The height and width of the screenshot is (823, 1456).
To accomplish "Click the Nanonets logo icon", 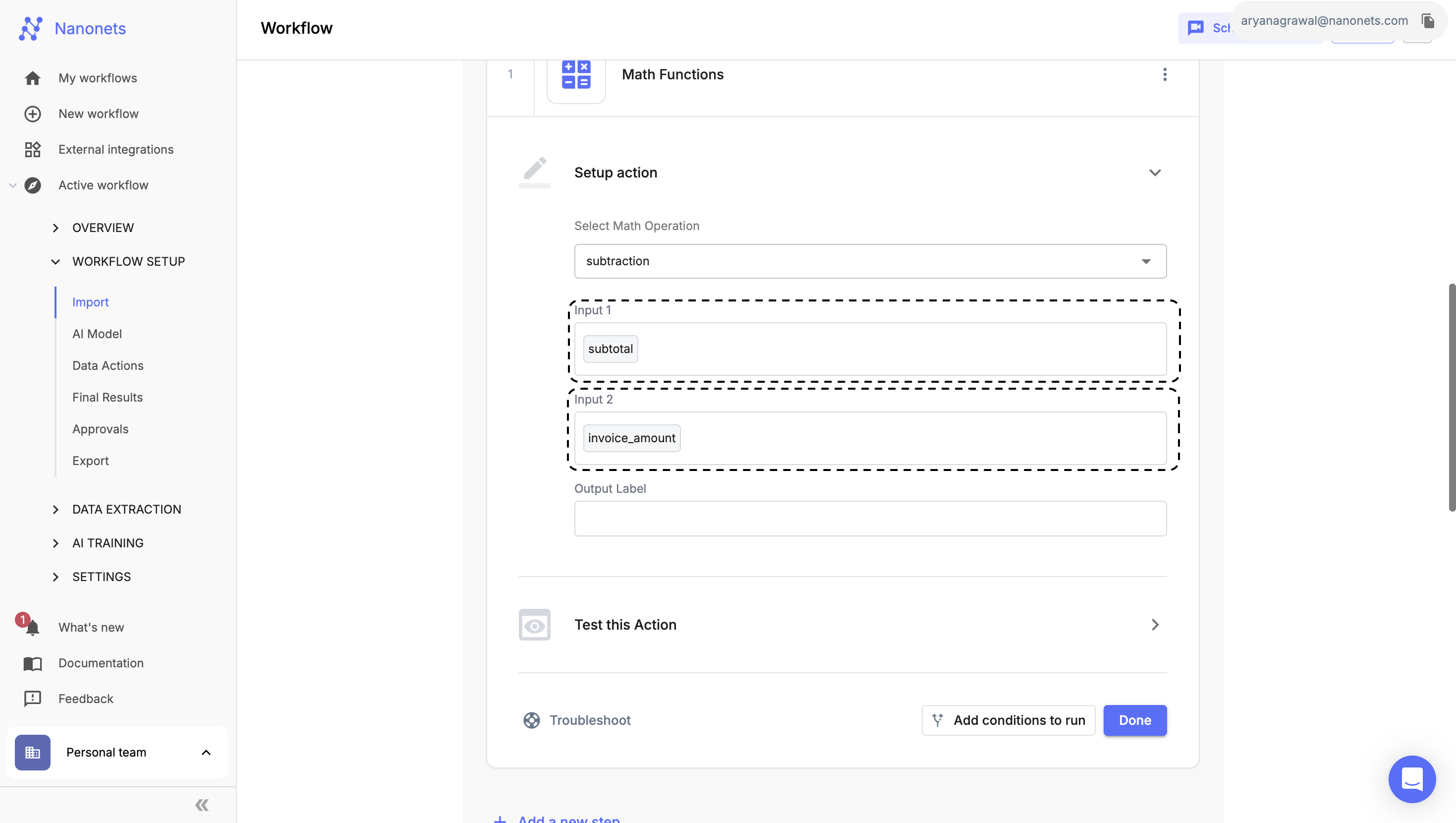I will (31, 28).
